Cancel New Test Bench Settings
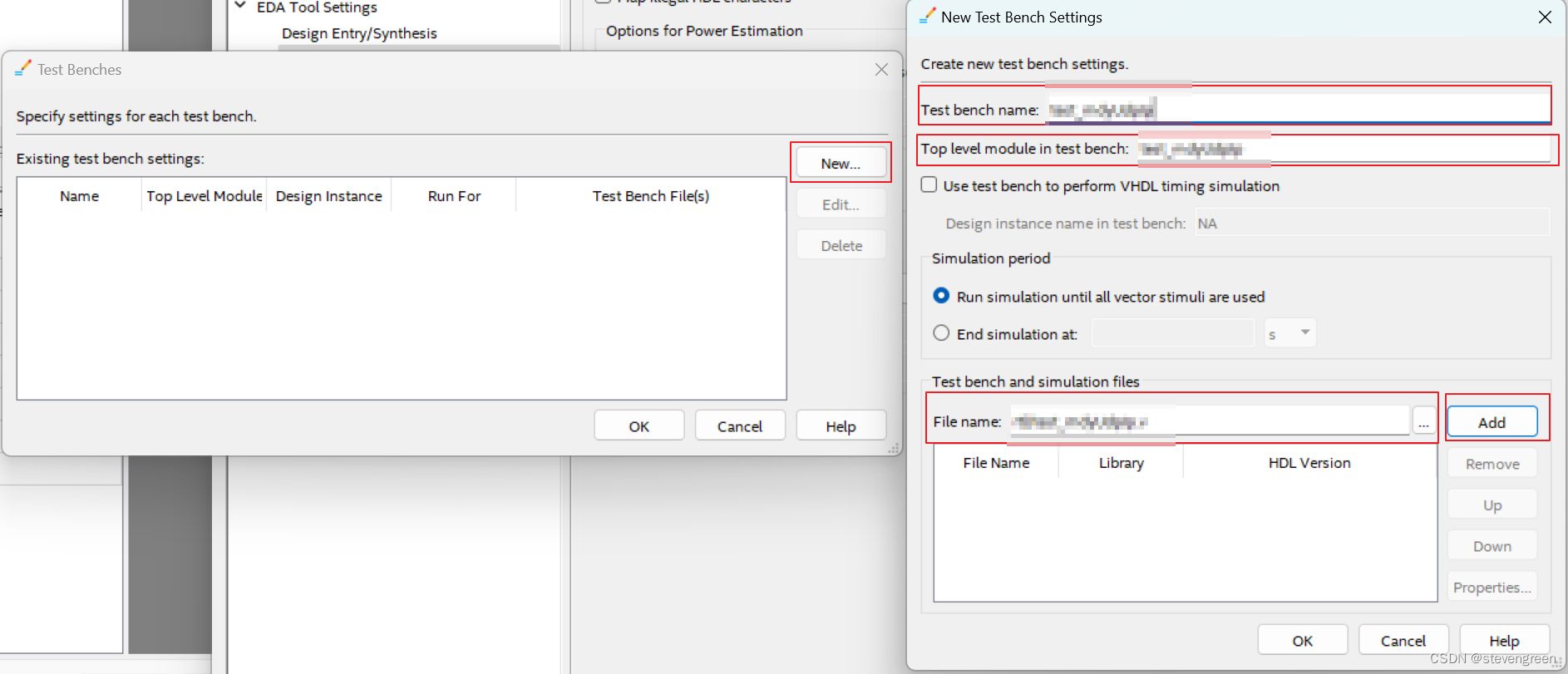 coord(1403,640)
